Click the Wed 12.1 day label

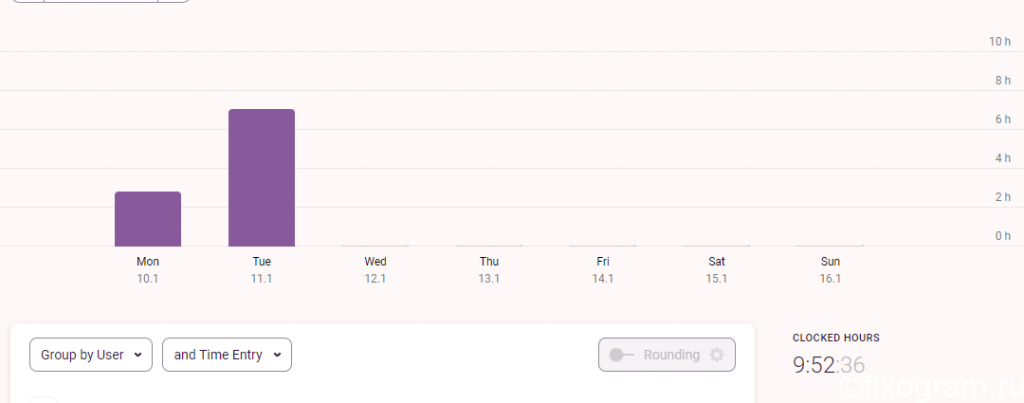pos(376,270)
